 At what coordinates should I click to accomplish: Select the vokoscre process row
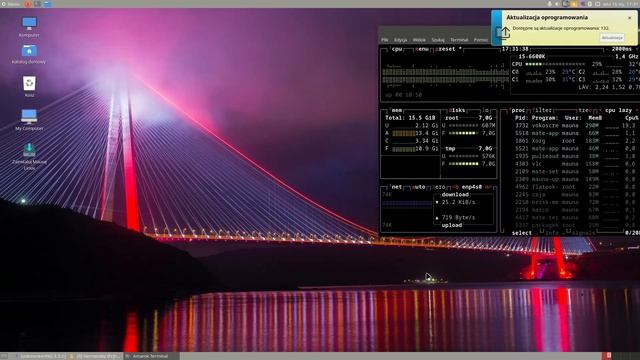click(x=575, y=126)
